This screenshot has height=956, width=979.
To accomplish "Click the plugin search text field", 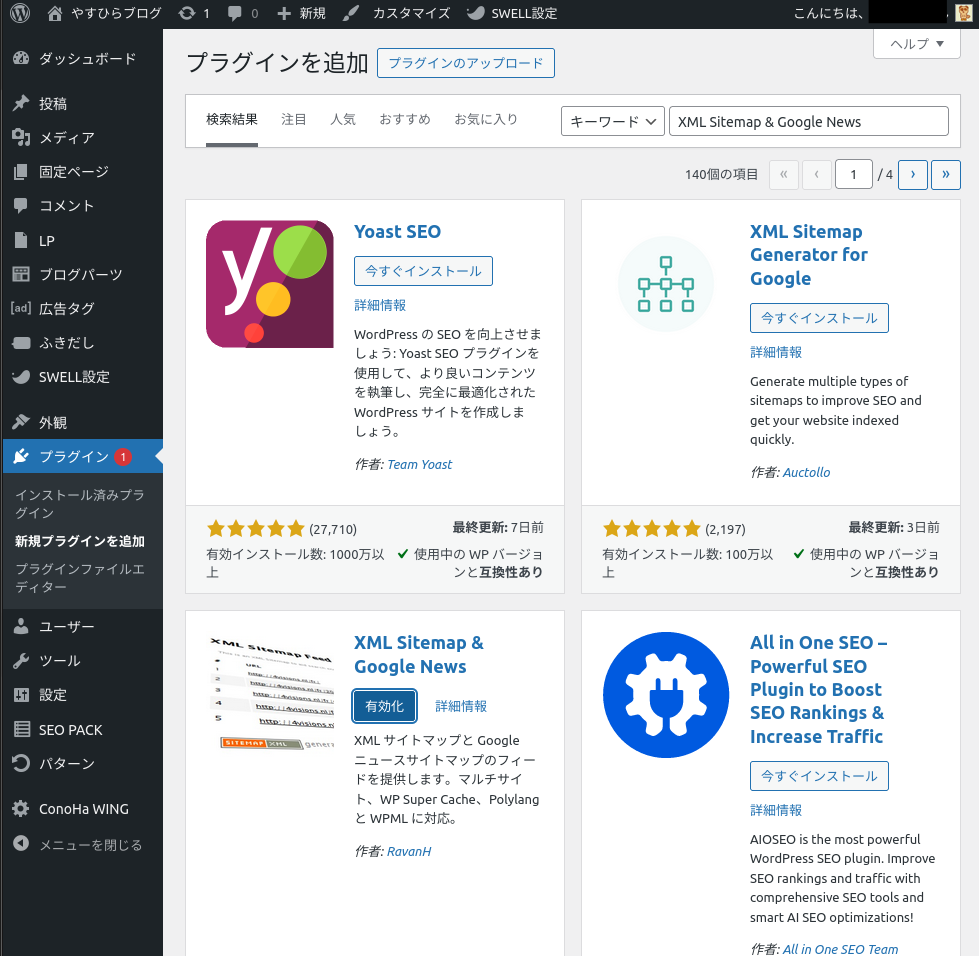I will tap(808, 121).
